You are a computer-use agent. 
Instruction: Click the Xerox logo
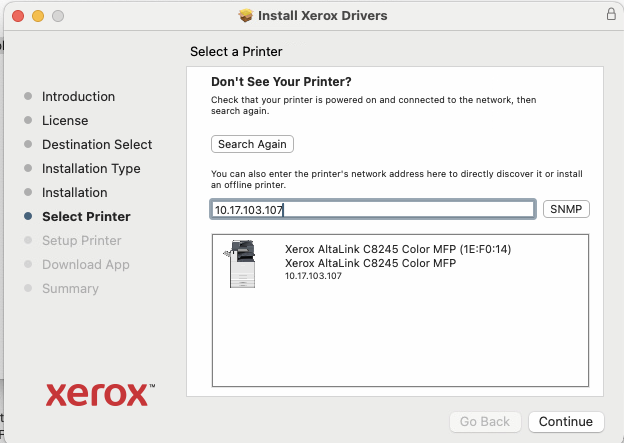(x=100, y=394)
